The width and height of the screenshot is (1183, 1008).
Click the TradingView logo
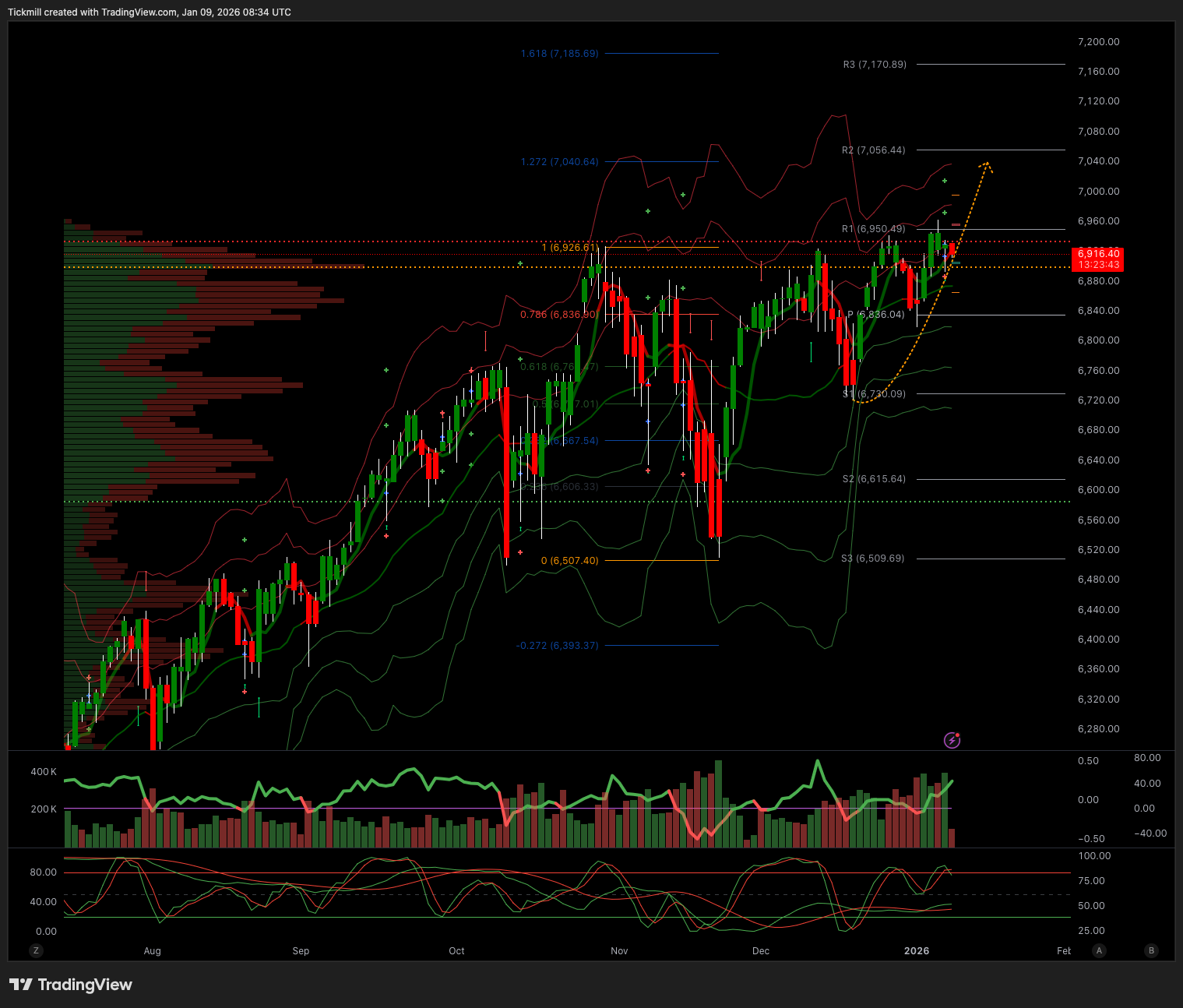(71, 985)
